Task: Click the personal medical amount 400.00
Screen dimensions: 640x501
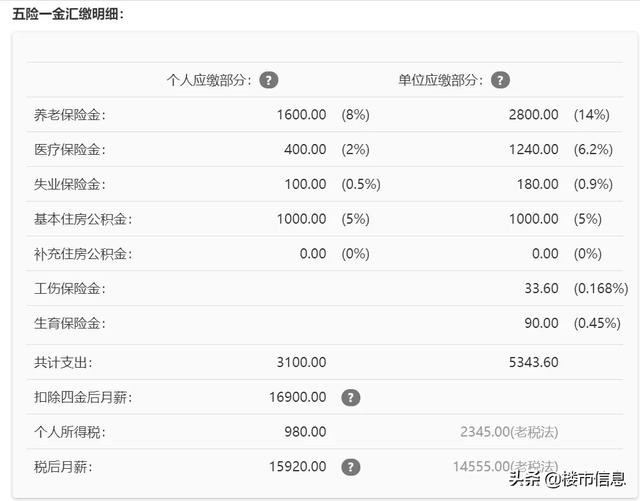Action: point(305,150)
